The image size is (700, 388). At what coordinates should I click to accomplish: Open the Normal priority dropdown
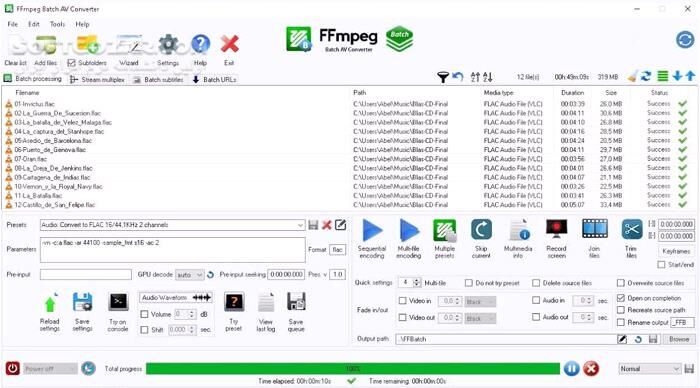(650, 369)
